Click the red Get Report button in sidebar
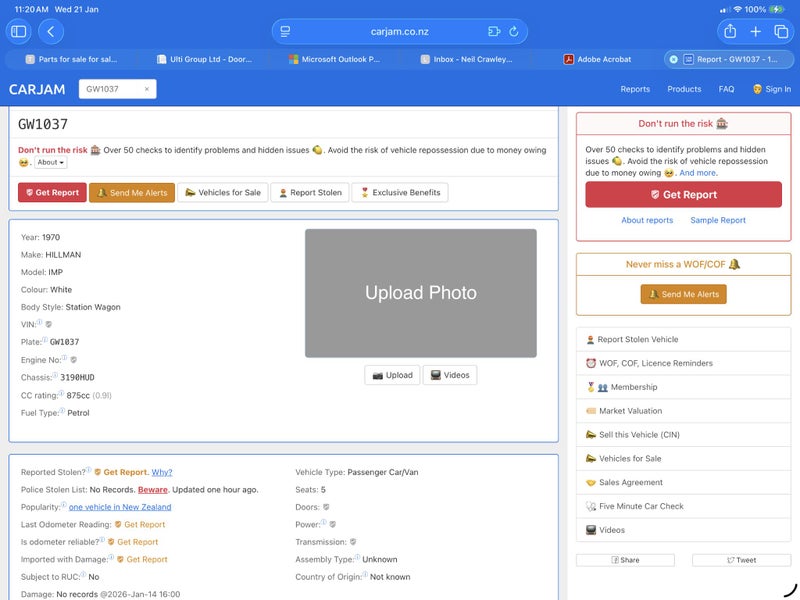This screenshot has height=600, width=800. [683, 195]
